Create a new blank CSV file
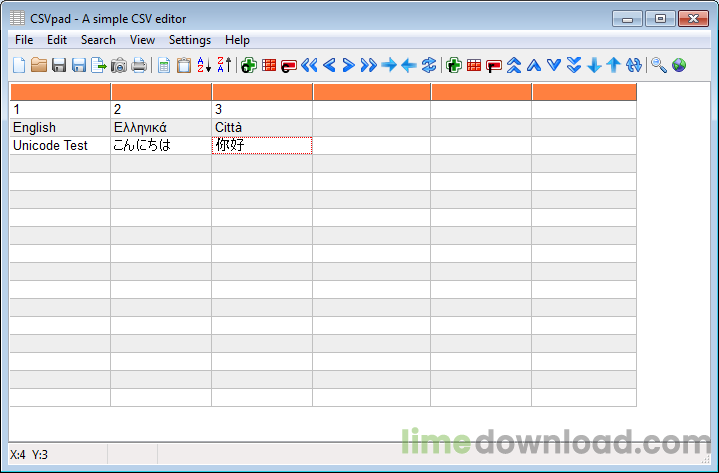The width and height of the screenshot is (719, 473). tap(19, 66)
